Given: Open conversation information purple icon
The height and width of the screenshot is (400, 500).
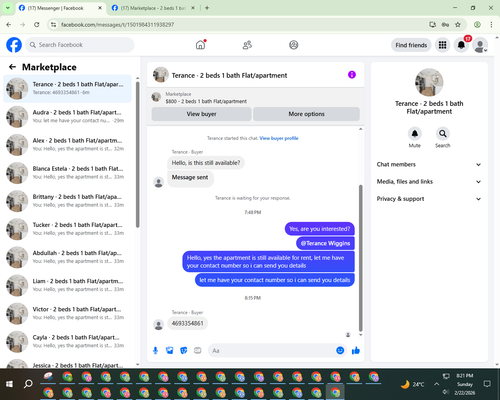Looking at the screenshot, I should tap(352, 75).
